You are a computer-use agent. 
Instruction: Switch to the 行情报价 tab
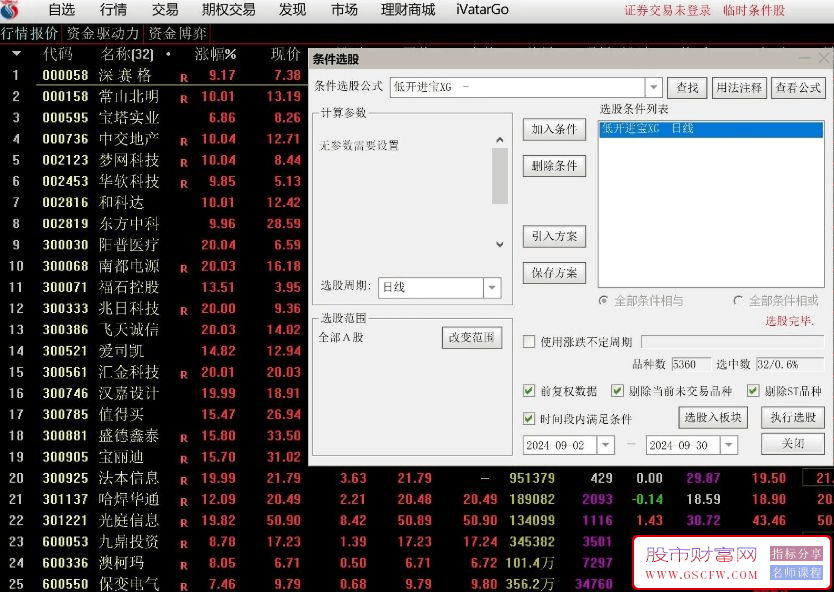30,34
